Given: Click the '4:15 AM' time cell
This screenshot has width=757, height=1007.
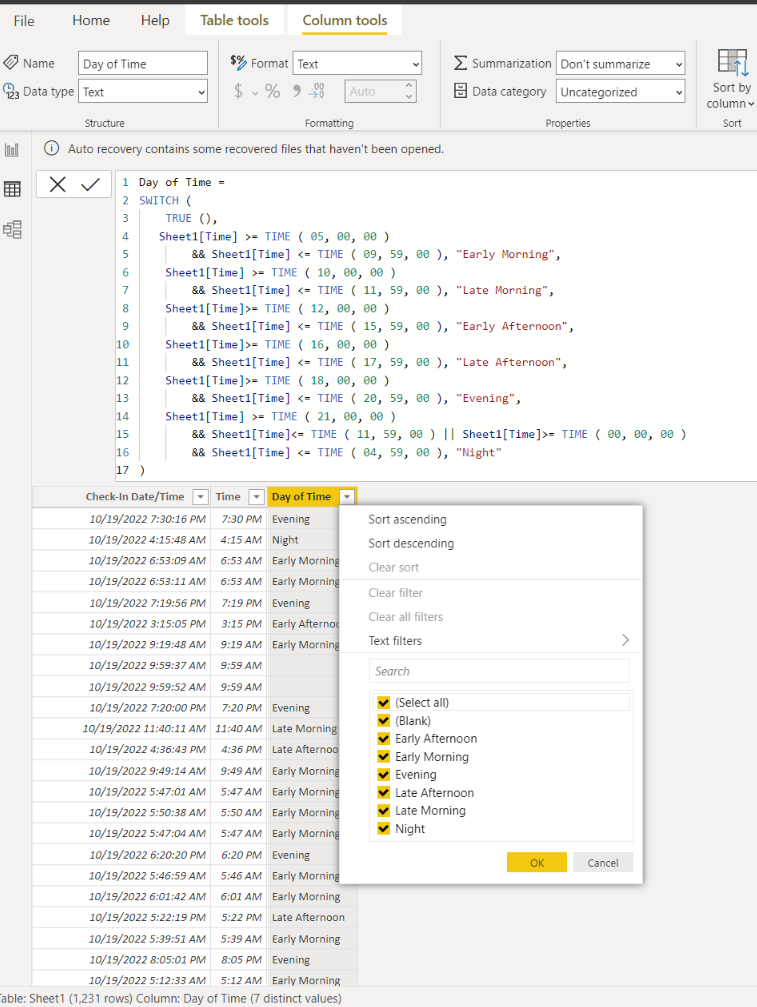Looking at the screenshot, I should [x=238, y=540].
